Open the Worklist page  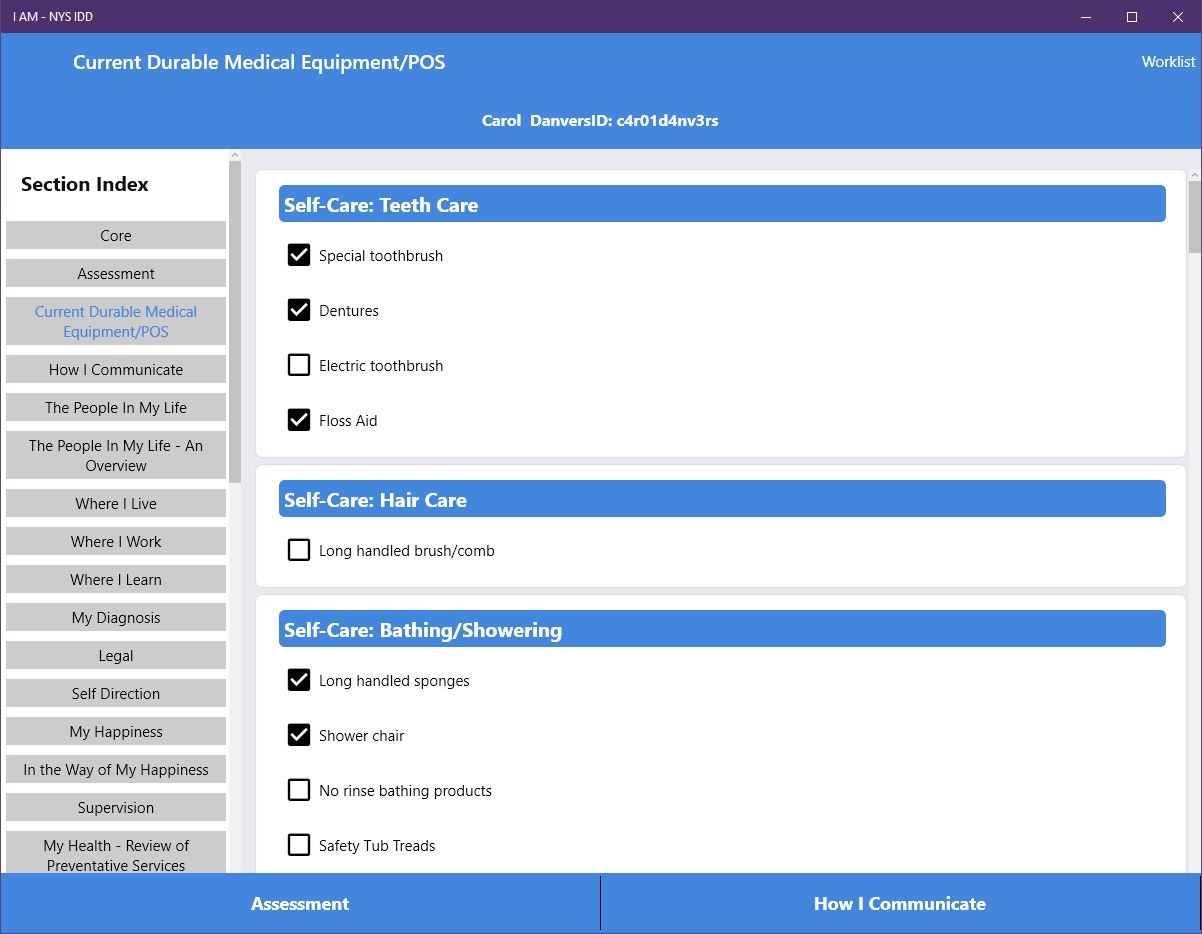[x=1167, y=61]
